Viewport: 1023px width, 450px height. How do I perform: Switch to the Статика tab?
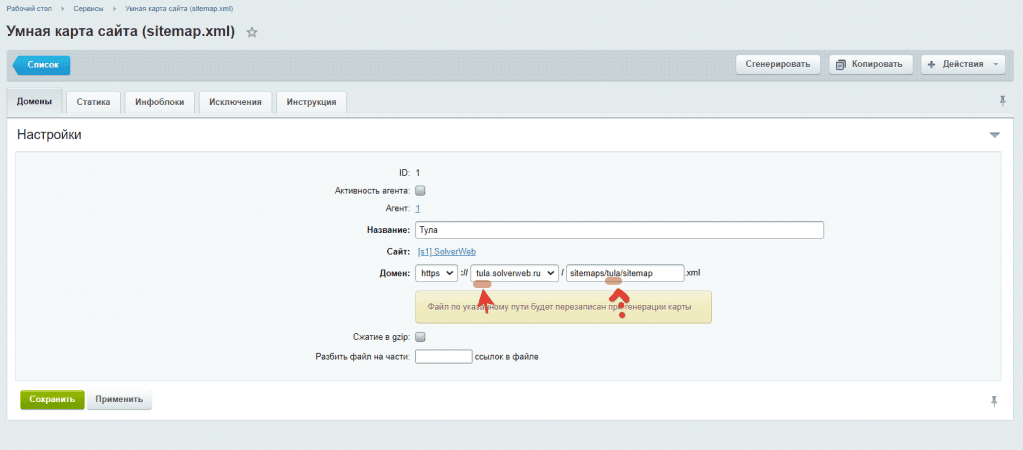click(93, 102)
